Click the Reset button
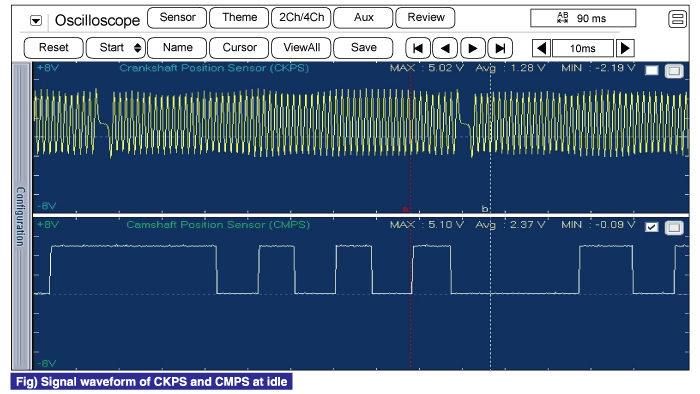 click(x=54, y=48)
